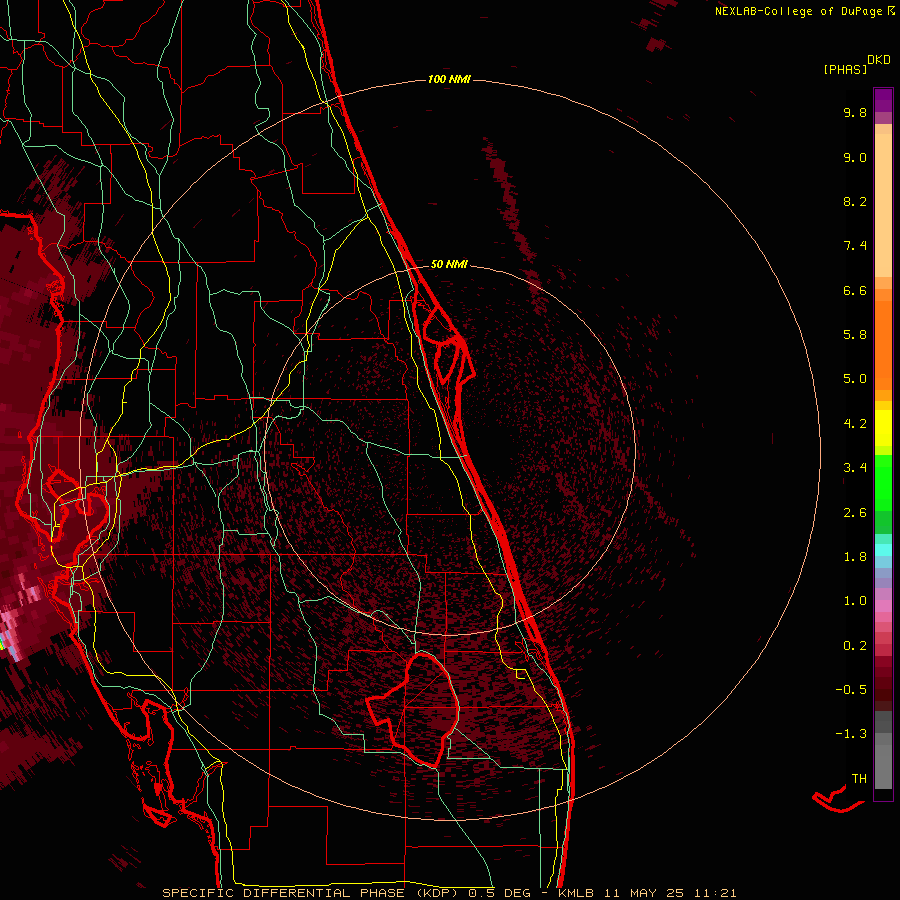Click the 100 NMI range ring label
The height and width of the screenshot is (900, 900).
(x=449, y=79)
